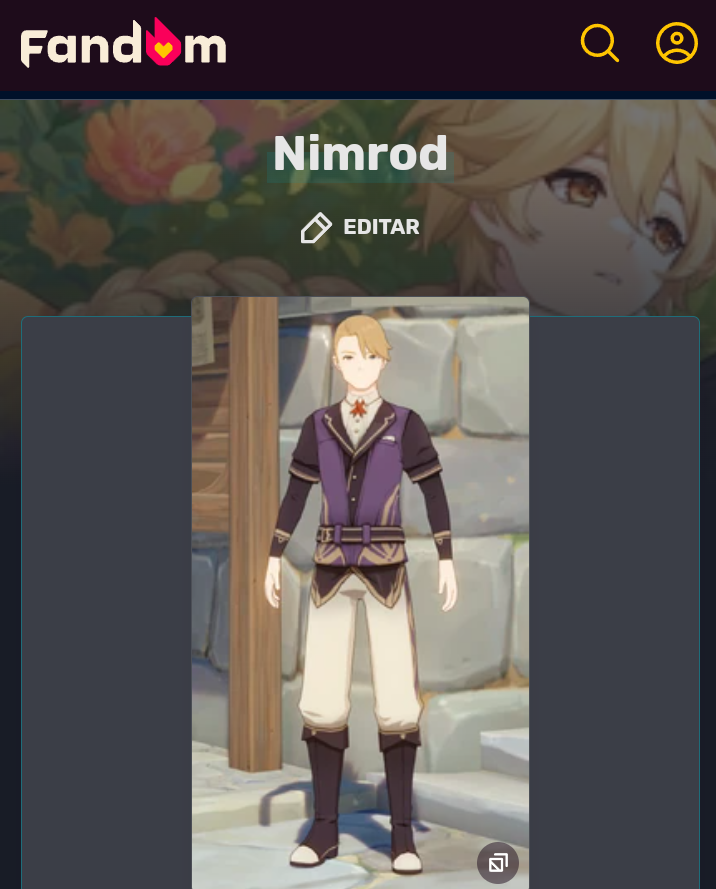Screen dimensions: 716x889
Task: Open the user account profile icon
Action: click(677, 43)
